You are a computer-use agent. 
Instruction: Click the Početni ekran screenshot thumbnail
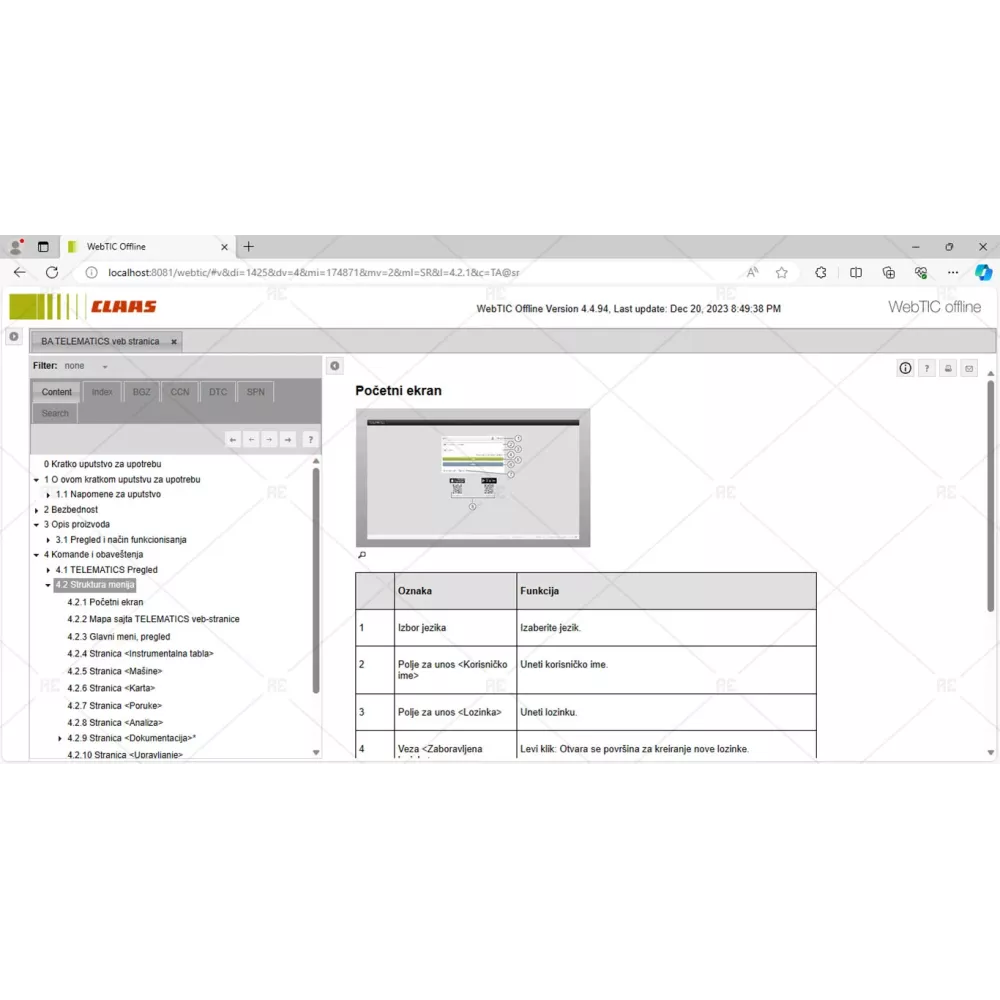point(473,478)
